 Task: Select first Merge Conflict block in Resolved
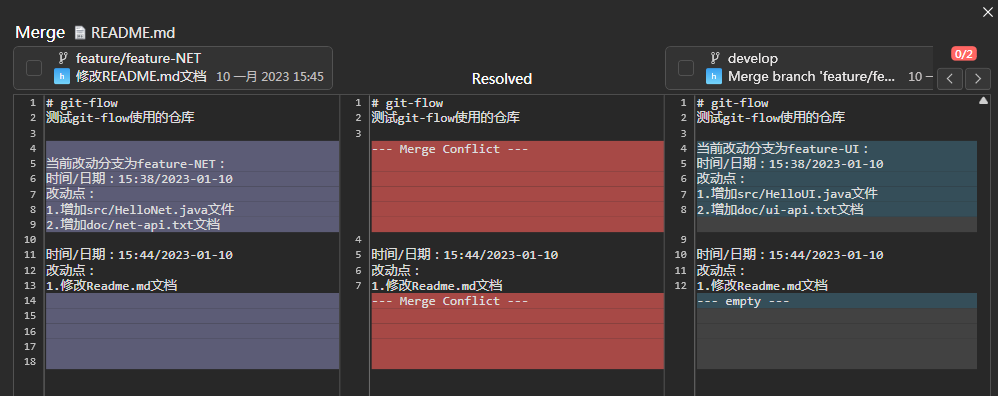(x=517, y=187)
